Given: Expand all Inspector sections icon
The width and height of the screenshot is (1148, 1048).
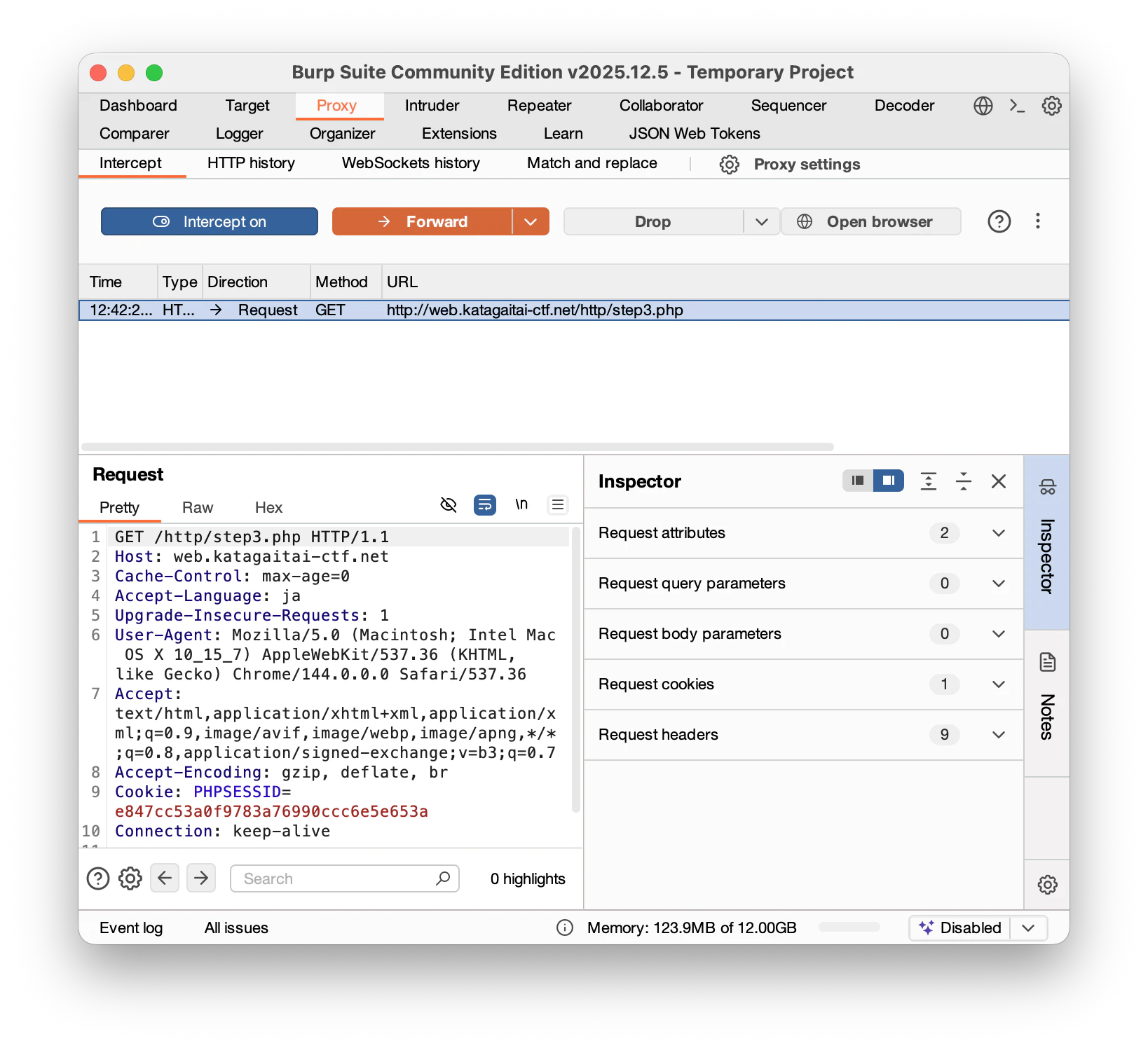Looking at the screenshot, I should 929,481.
